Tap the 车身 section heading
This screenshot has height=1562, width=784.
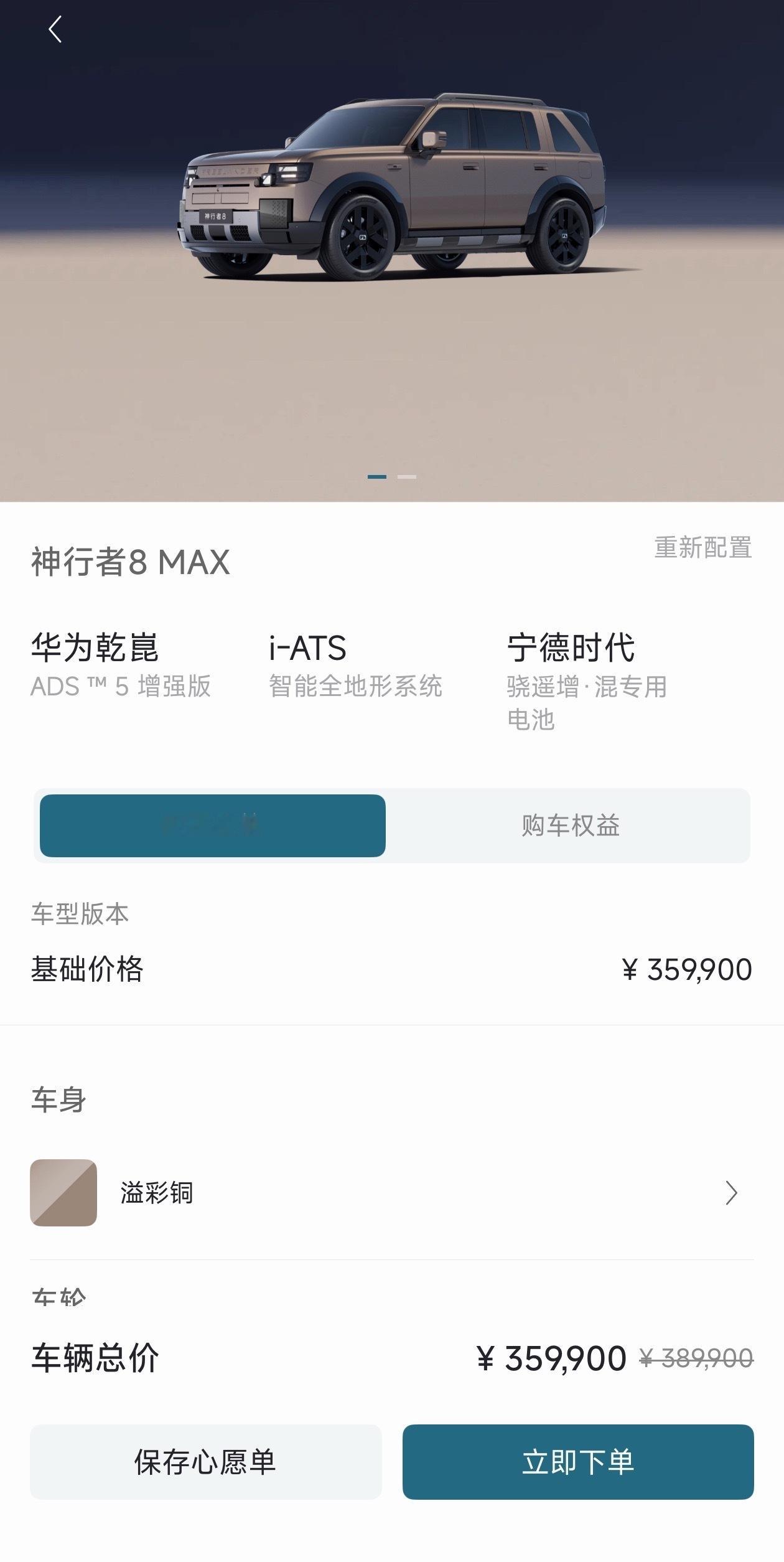click(58, 1100)
